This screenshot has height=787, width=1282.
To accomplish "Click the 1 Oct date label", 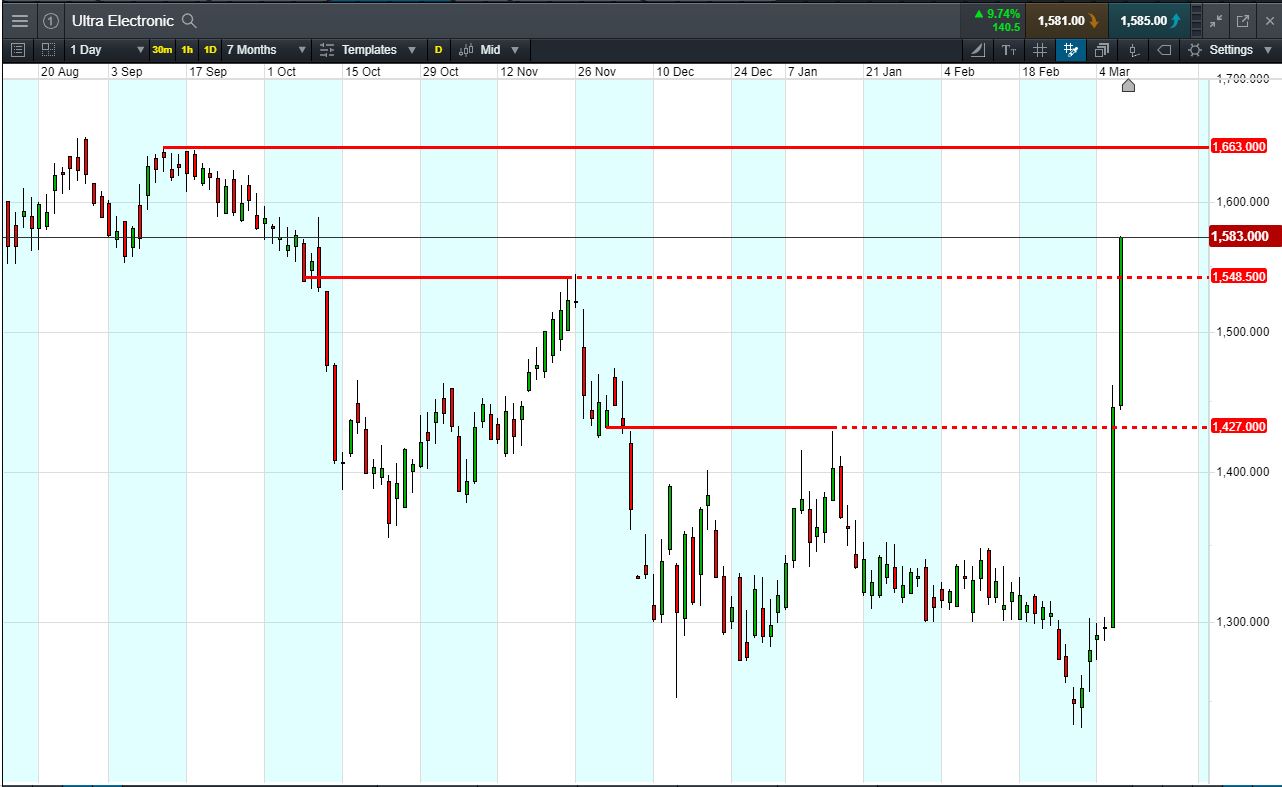I will 281,72.
